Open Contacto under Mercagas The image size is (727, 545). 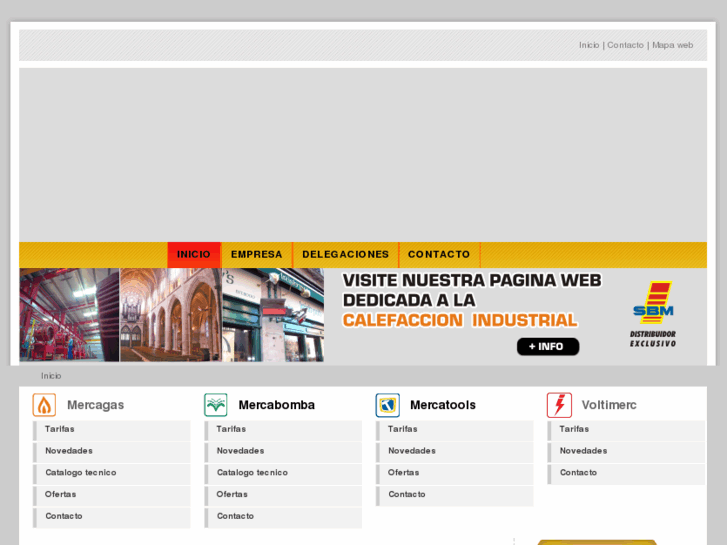click(112, 517)
